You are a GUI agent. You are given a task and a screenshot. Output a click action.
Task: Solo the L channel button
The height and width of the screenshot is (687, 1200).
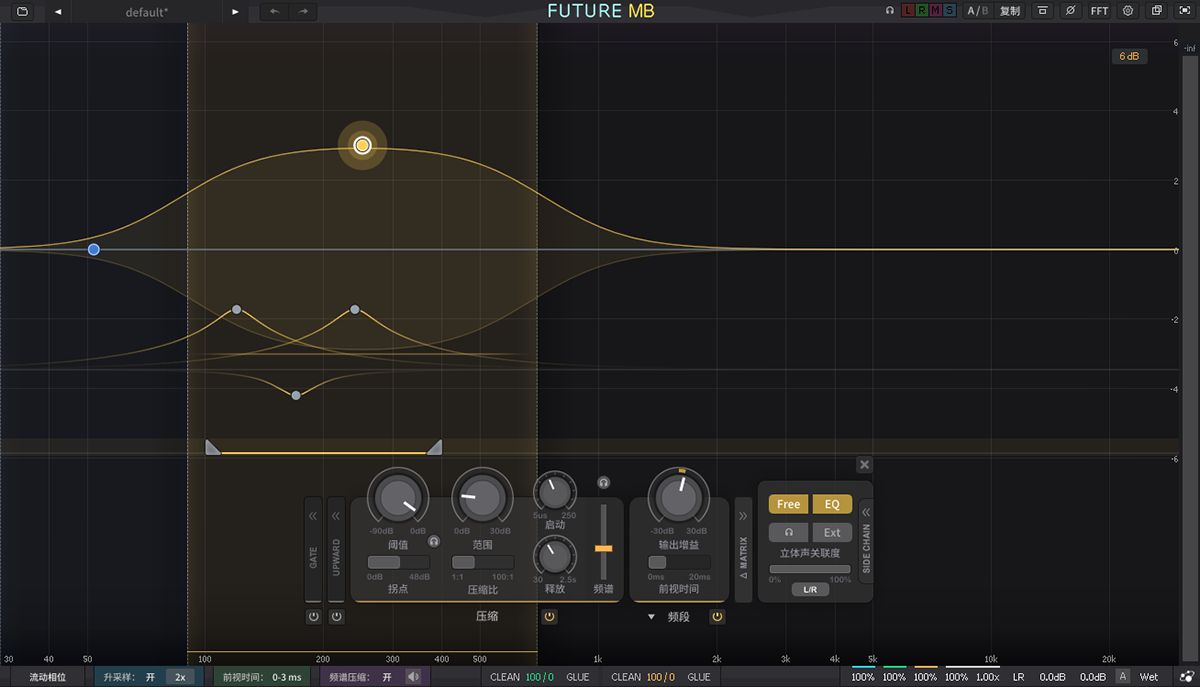click(x=908, y=11)
